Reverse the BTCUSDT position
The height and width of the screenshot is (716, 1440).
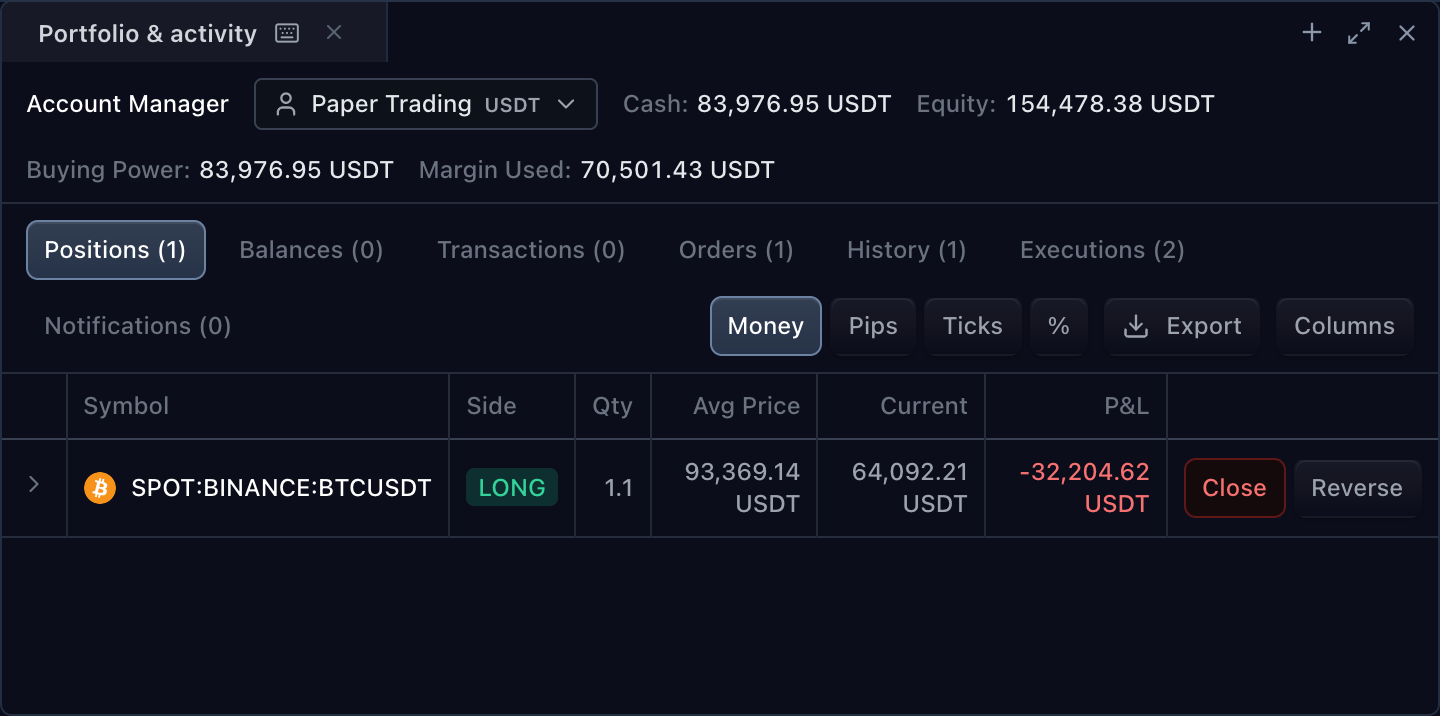pos(1357,488)
